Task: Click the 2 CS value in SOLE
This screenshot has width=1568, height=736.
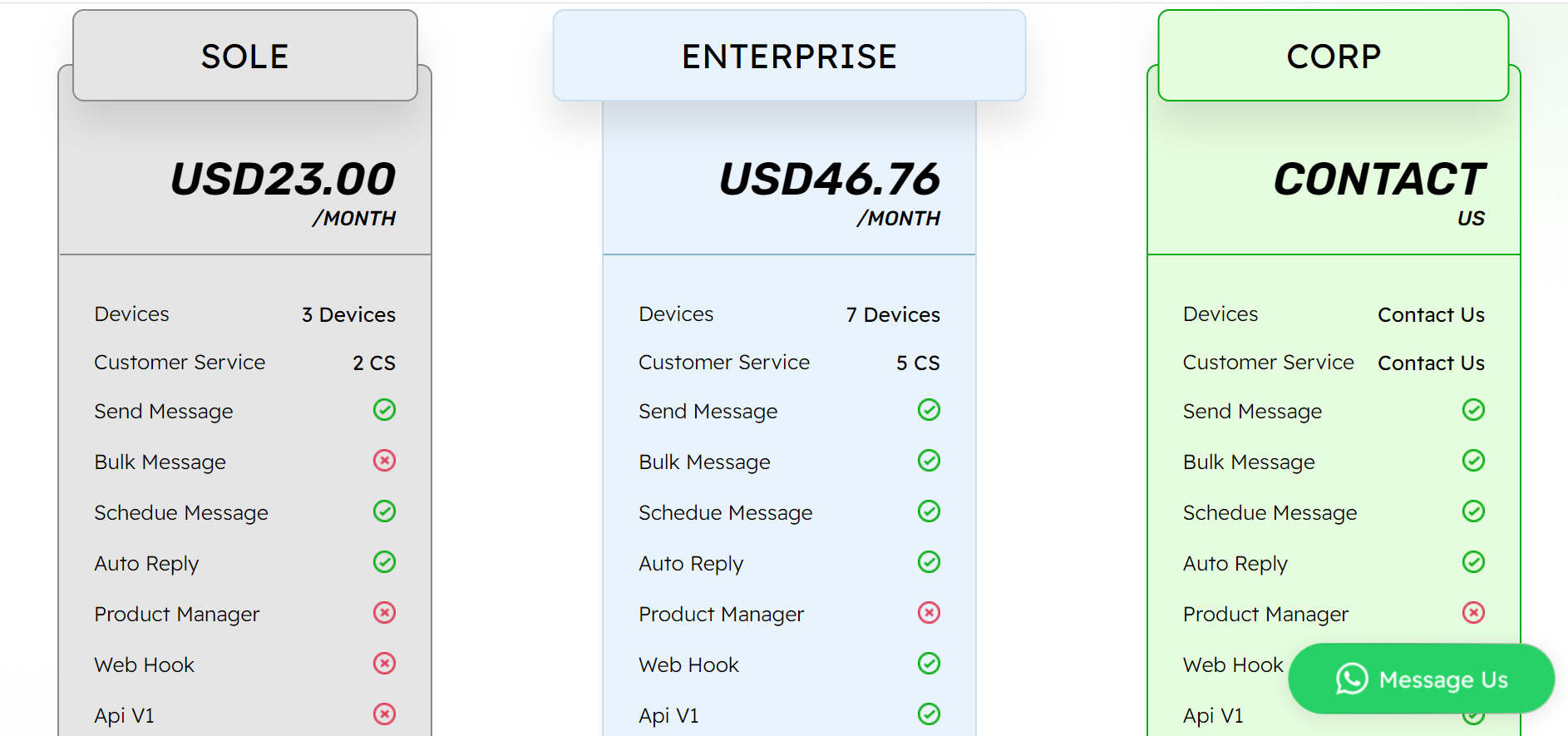Action: [x=374, y=363]
